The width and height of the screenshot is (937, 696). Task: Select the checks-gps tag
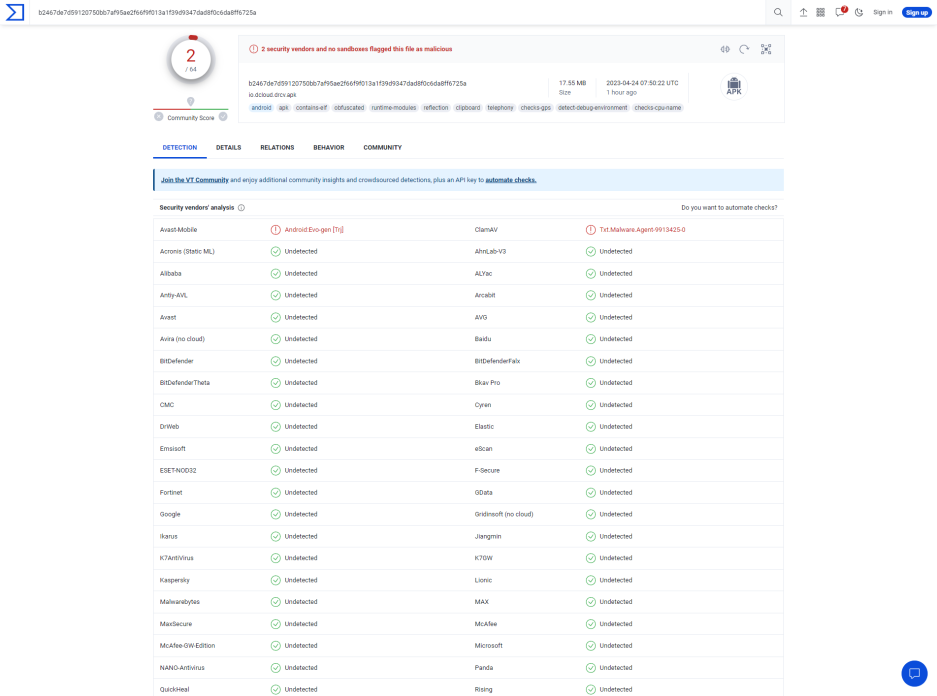(535, 108)
